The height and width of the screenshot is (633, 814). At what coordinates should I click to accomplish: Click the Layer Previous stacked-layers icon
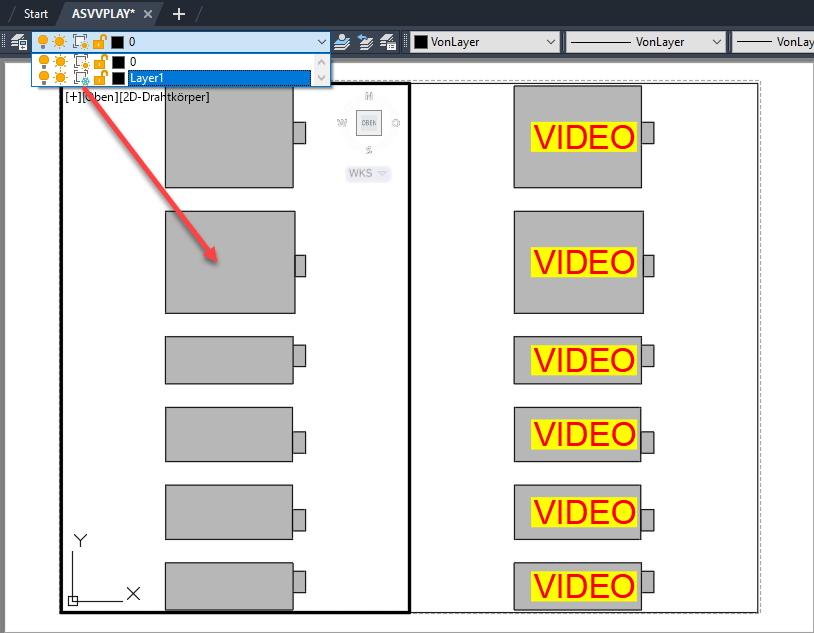pyautogui.click(x=366, y=42)
